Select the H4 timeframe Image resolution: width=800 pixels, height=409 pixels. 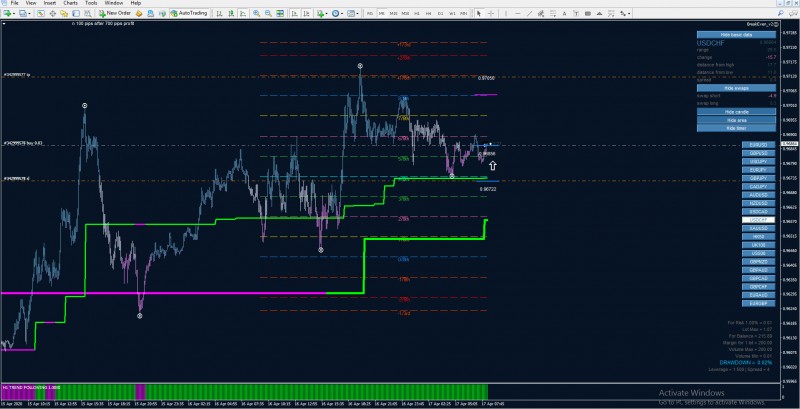(x=429, y=13)
